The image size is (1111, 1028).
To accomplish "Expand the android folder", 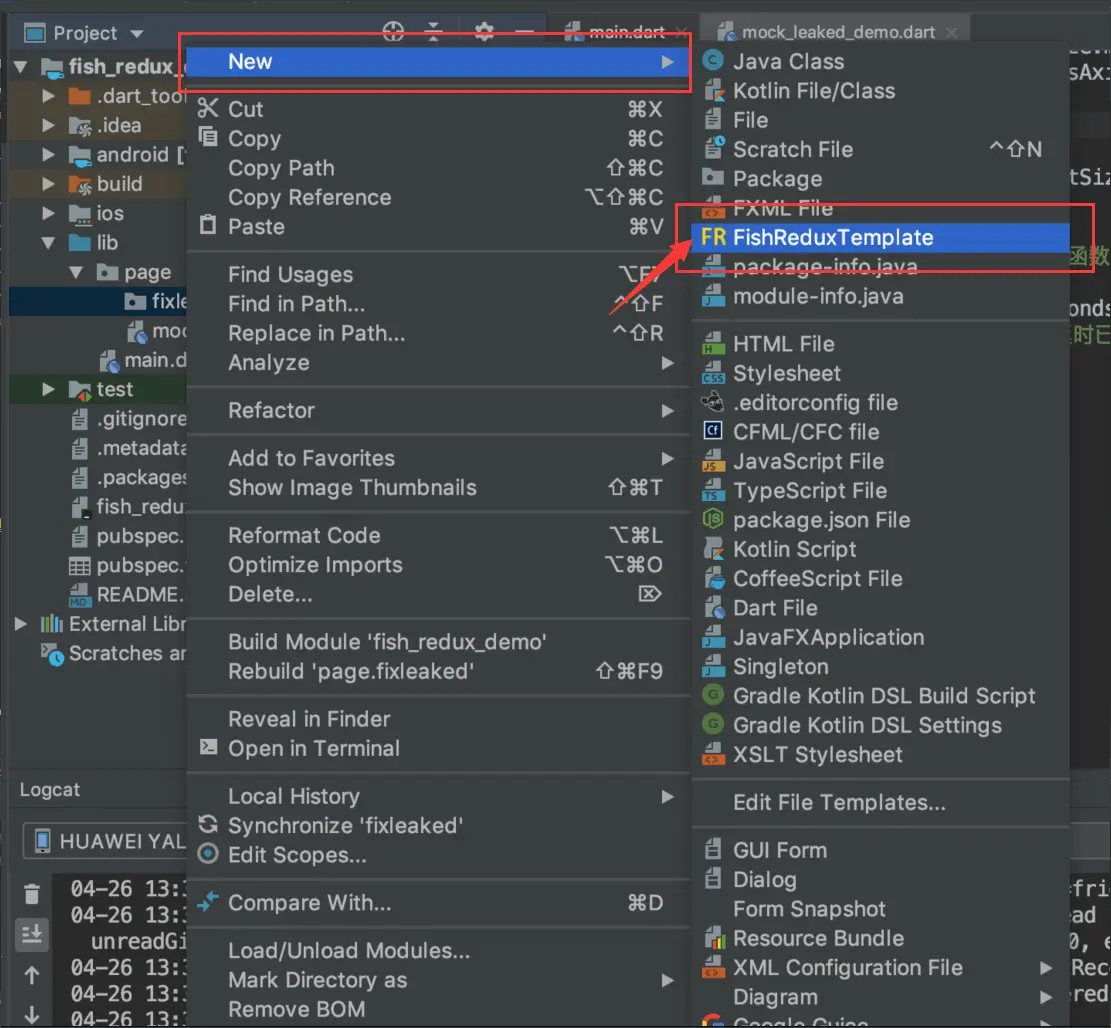I will point(48,154).
